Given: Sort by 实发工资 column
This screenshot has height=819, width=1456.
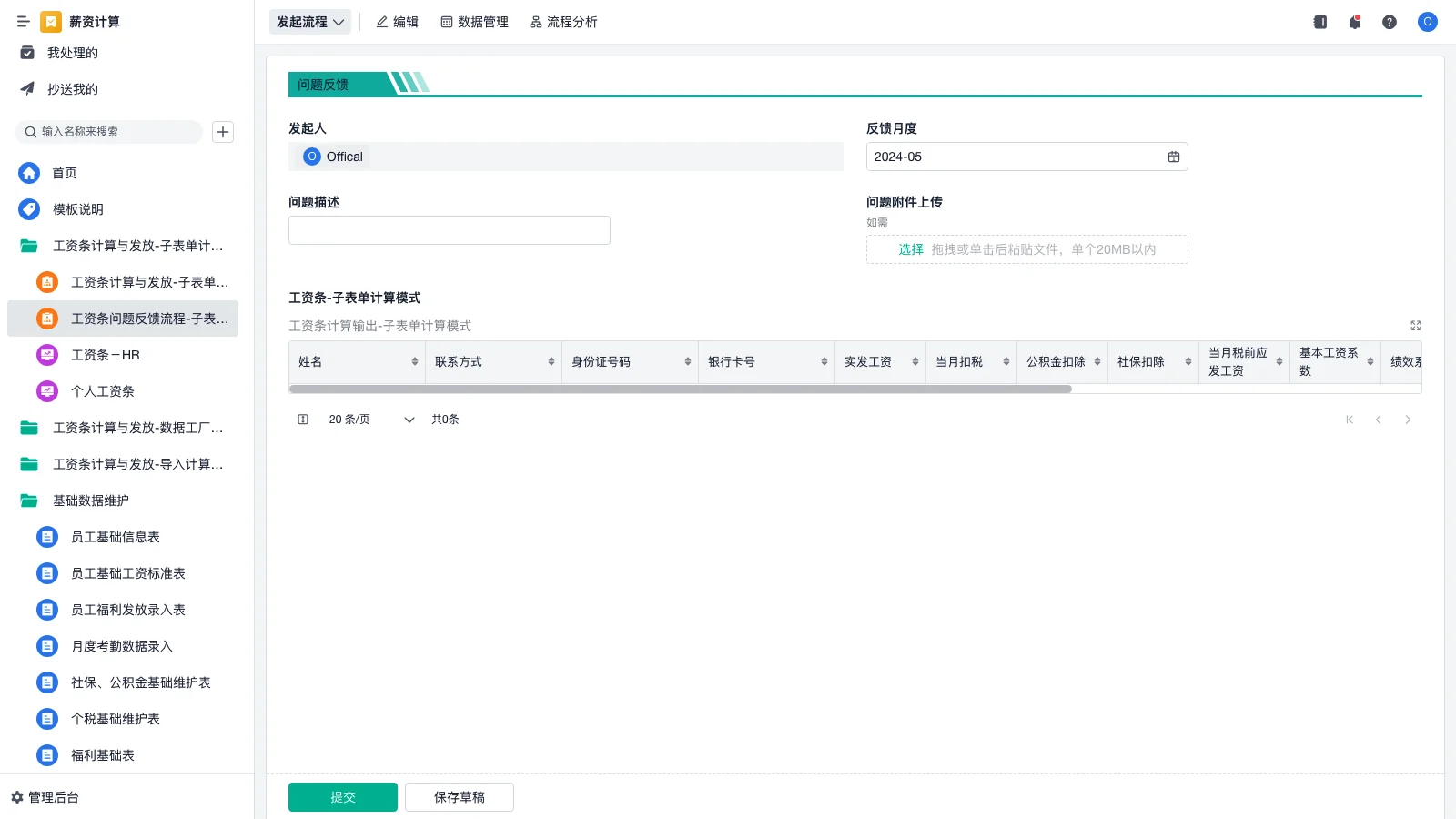Looking at the screenshot, I should click(915, 361).
